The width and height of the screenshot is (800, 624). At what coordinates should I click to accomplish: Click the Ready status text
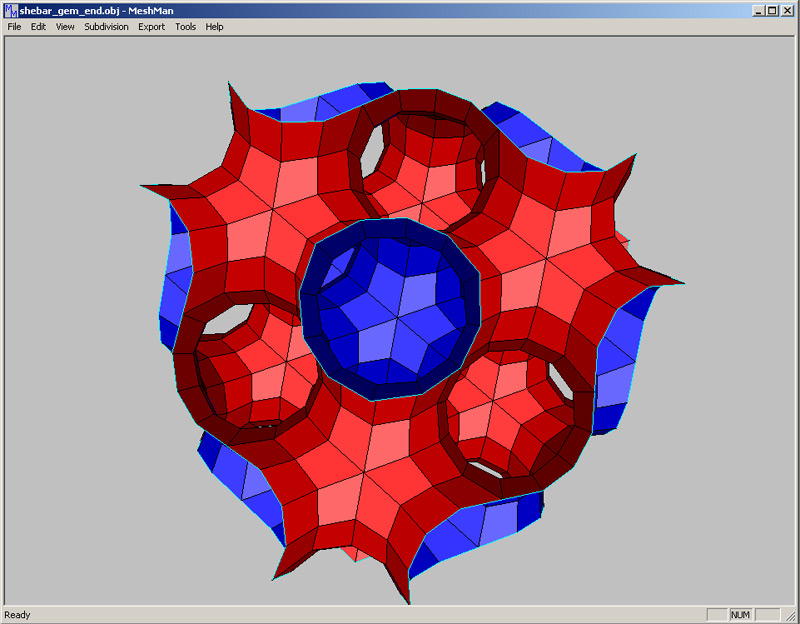point(18,615)
